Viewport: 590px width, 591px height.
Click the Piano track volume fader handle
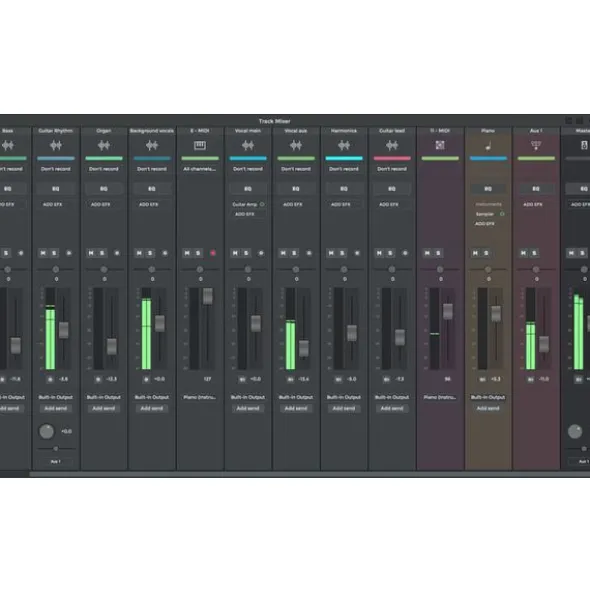point(496,314)
